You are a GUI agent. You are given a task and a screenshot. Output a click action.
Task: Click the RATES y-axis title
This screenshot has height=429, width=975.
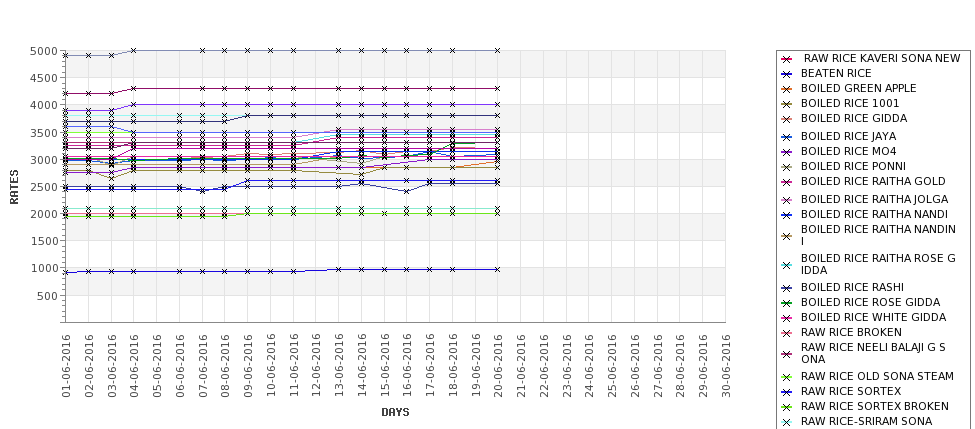(14, 187)
